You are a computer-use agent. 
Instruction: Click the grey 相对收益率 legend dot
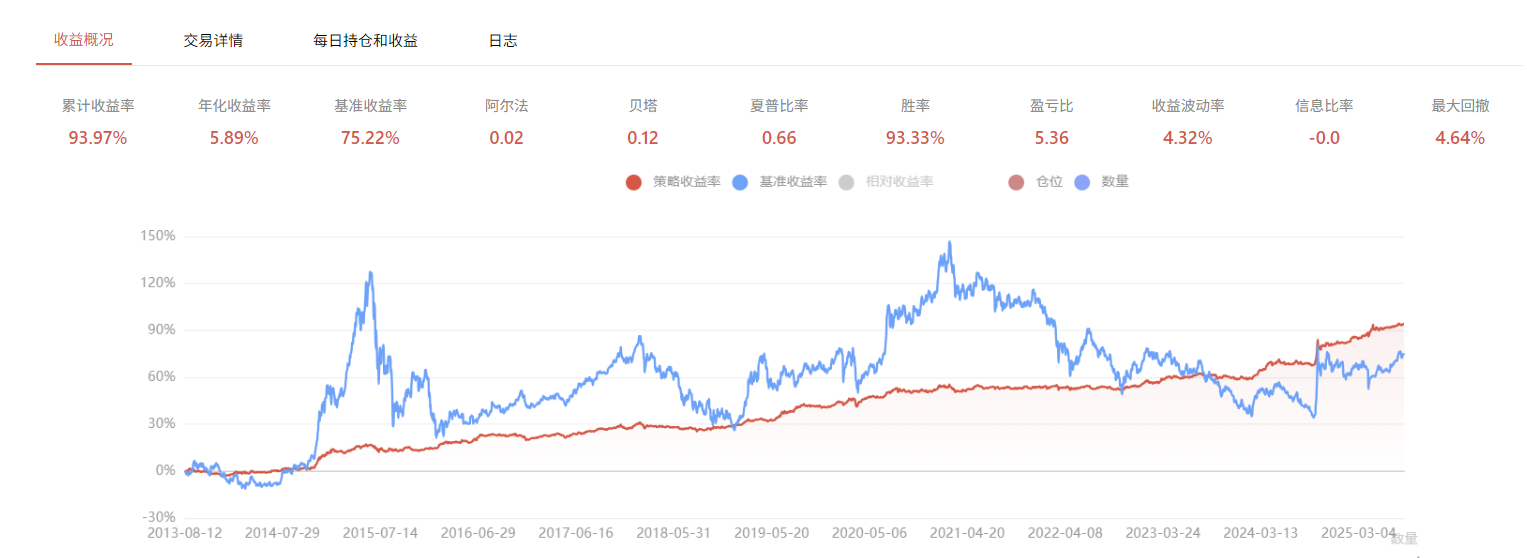click(847, 182)
